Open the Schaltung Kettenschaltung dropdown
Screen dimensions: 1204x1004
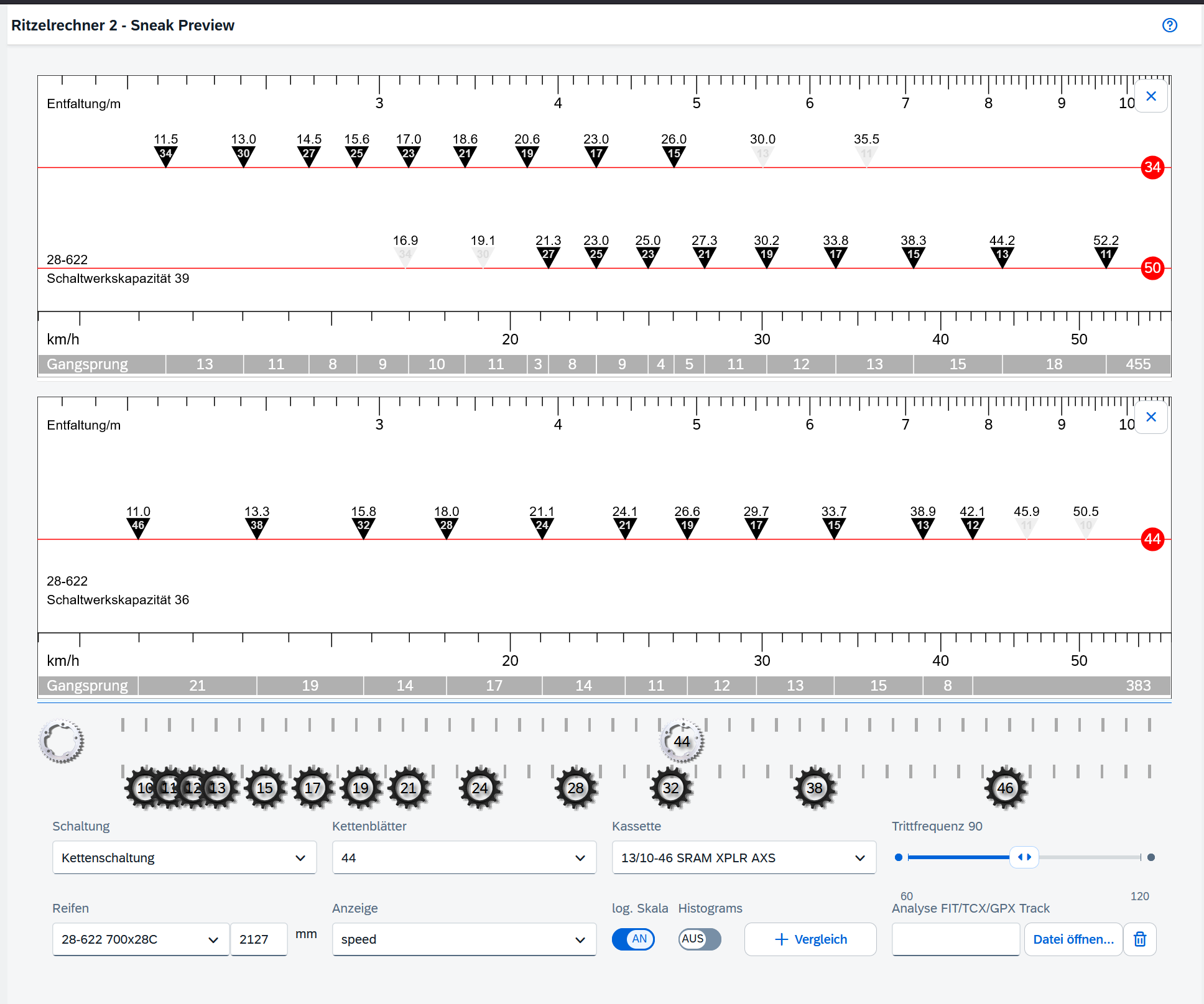point(184,857)
